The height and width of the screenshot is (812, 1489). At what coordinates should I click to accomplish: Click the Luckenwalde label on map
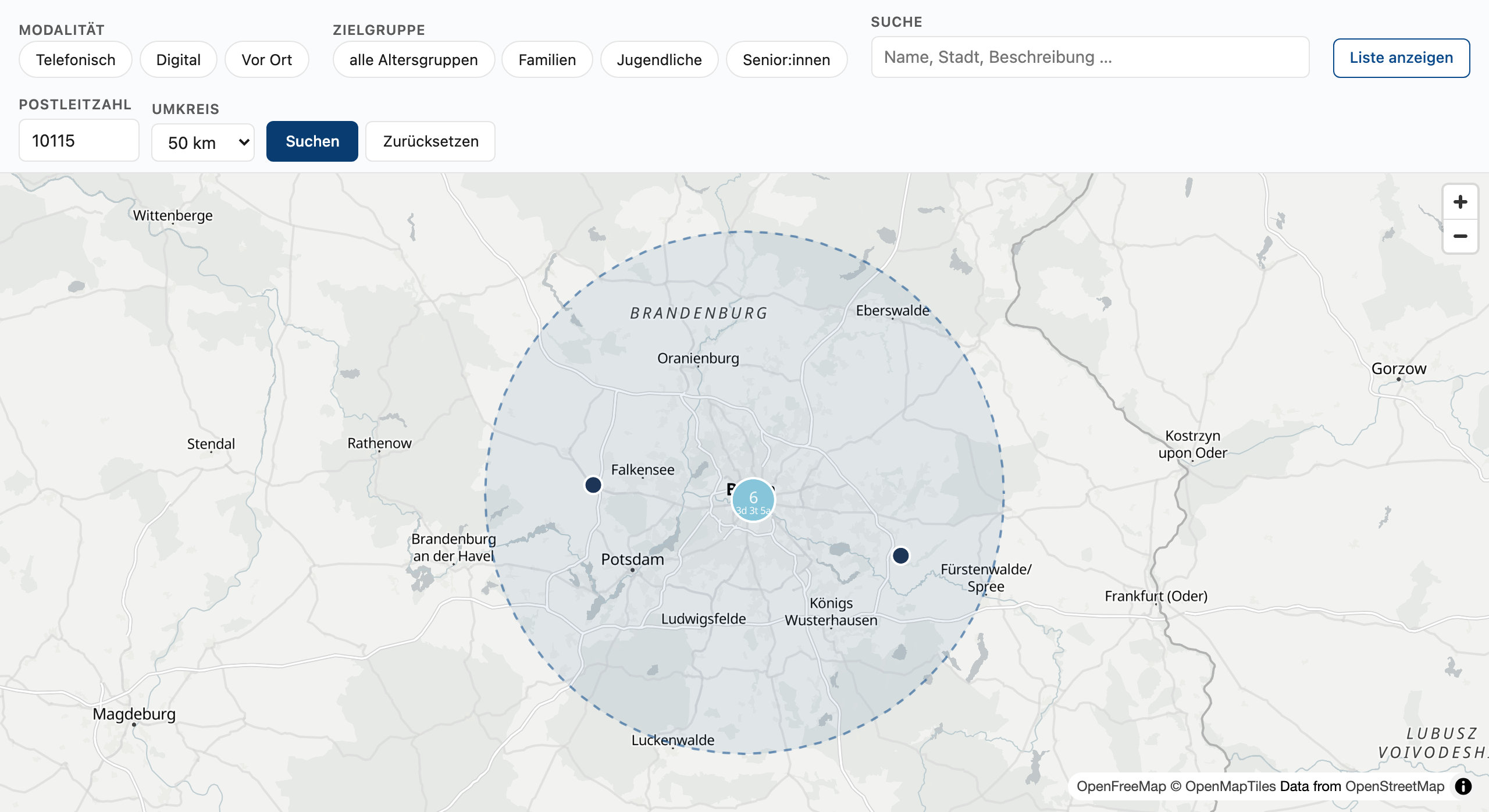coord(673,740)
